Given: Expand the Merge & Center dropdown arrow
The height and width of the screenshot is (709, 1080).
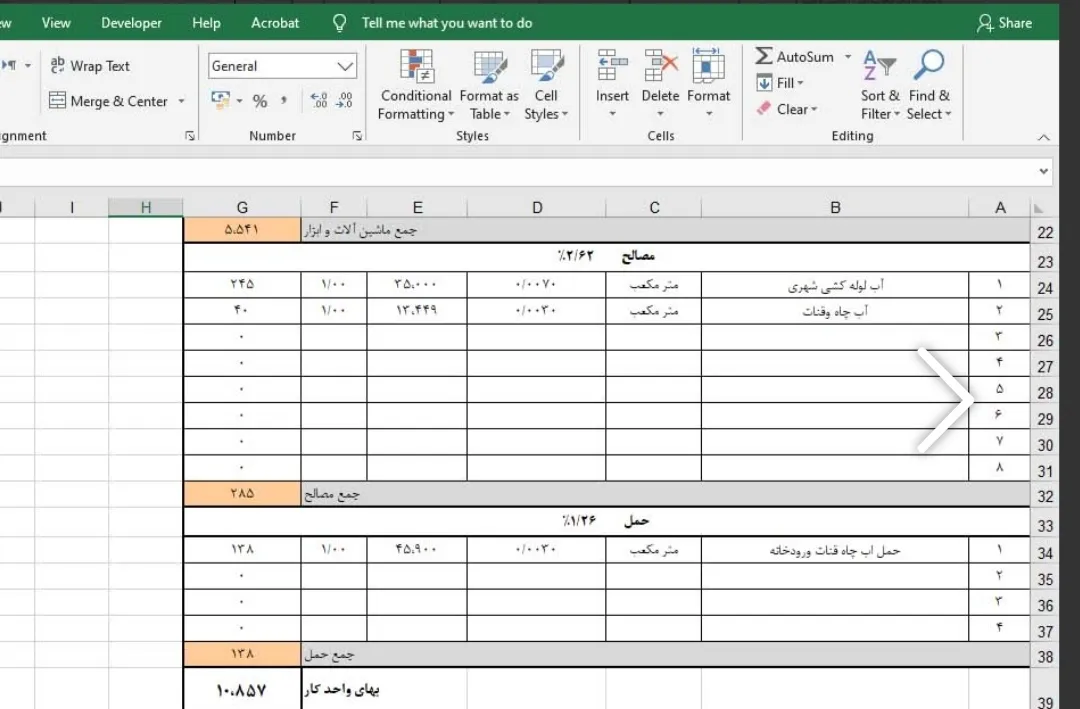Looking at the screenshot, I should click(x=181, y=101).
